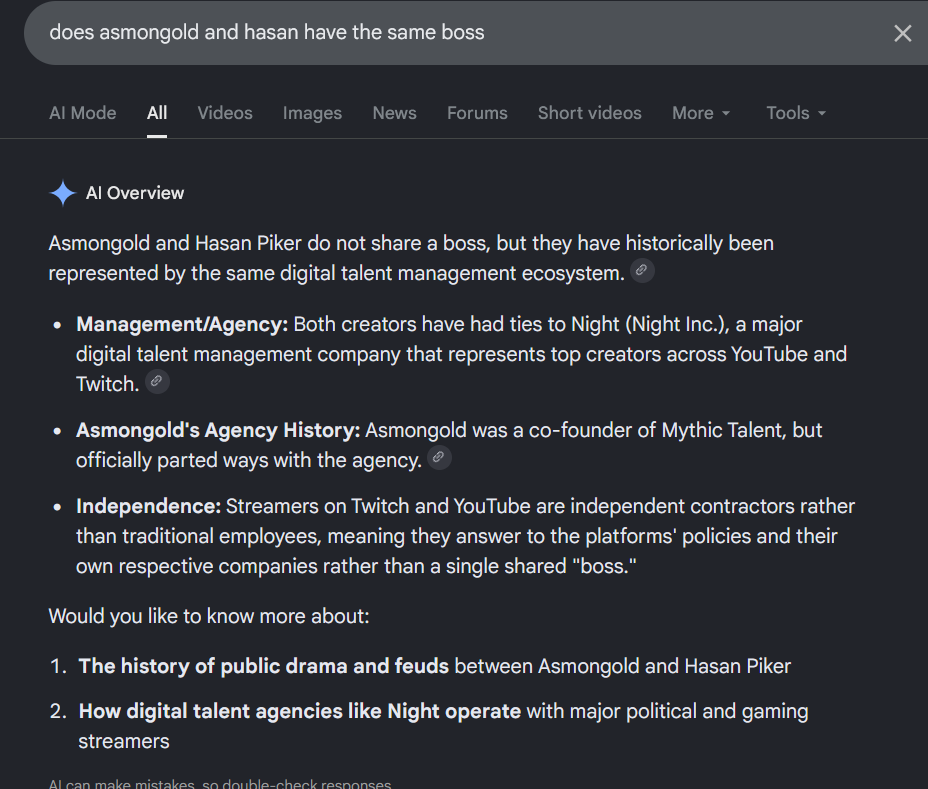
Task: Open the source link icon after 'Twitch.'
Action: click(157, 381)
